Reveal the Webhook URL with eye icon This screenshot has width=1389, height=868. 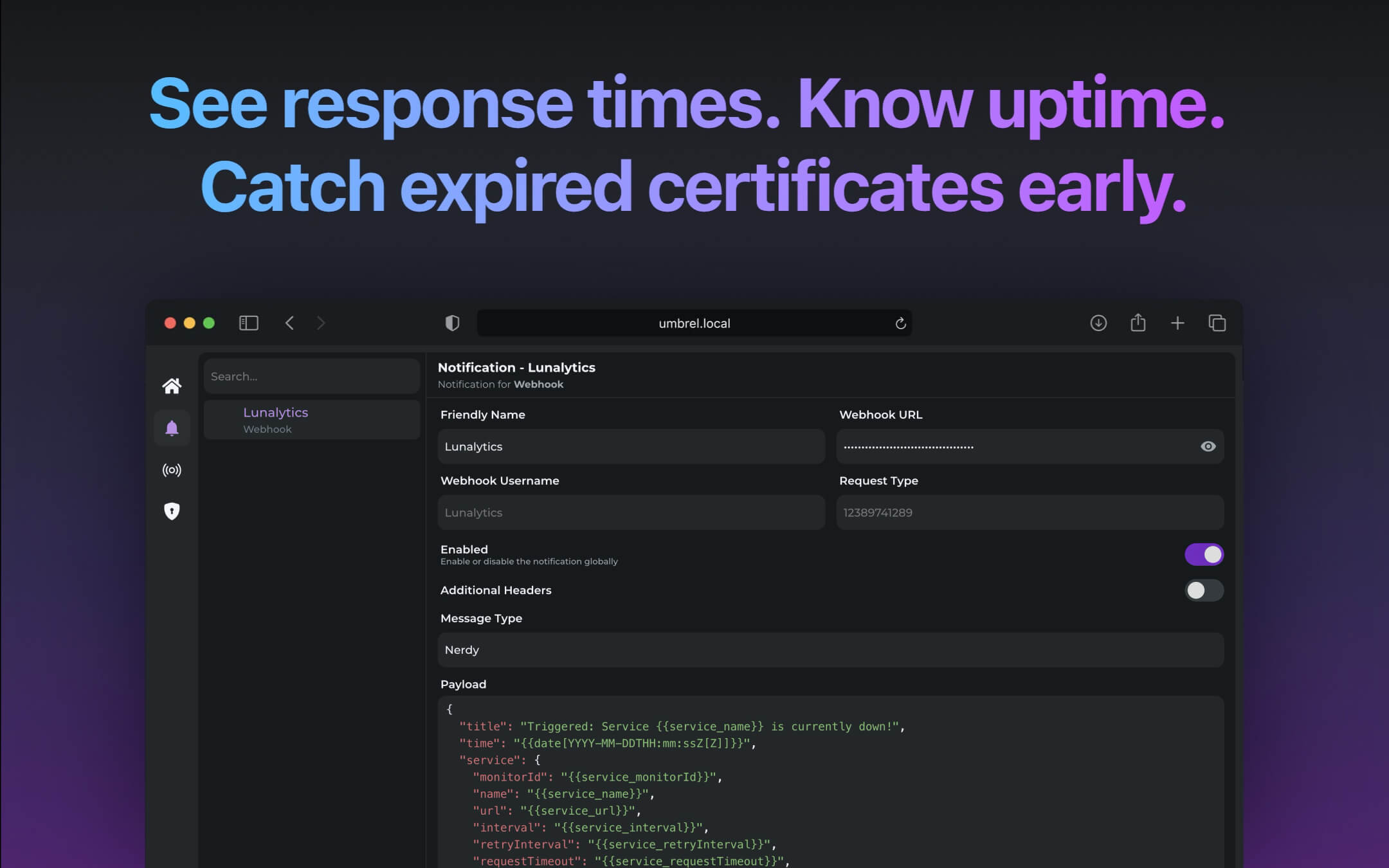(1208, 446)
